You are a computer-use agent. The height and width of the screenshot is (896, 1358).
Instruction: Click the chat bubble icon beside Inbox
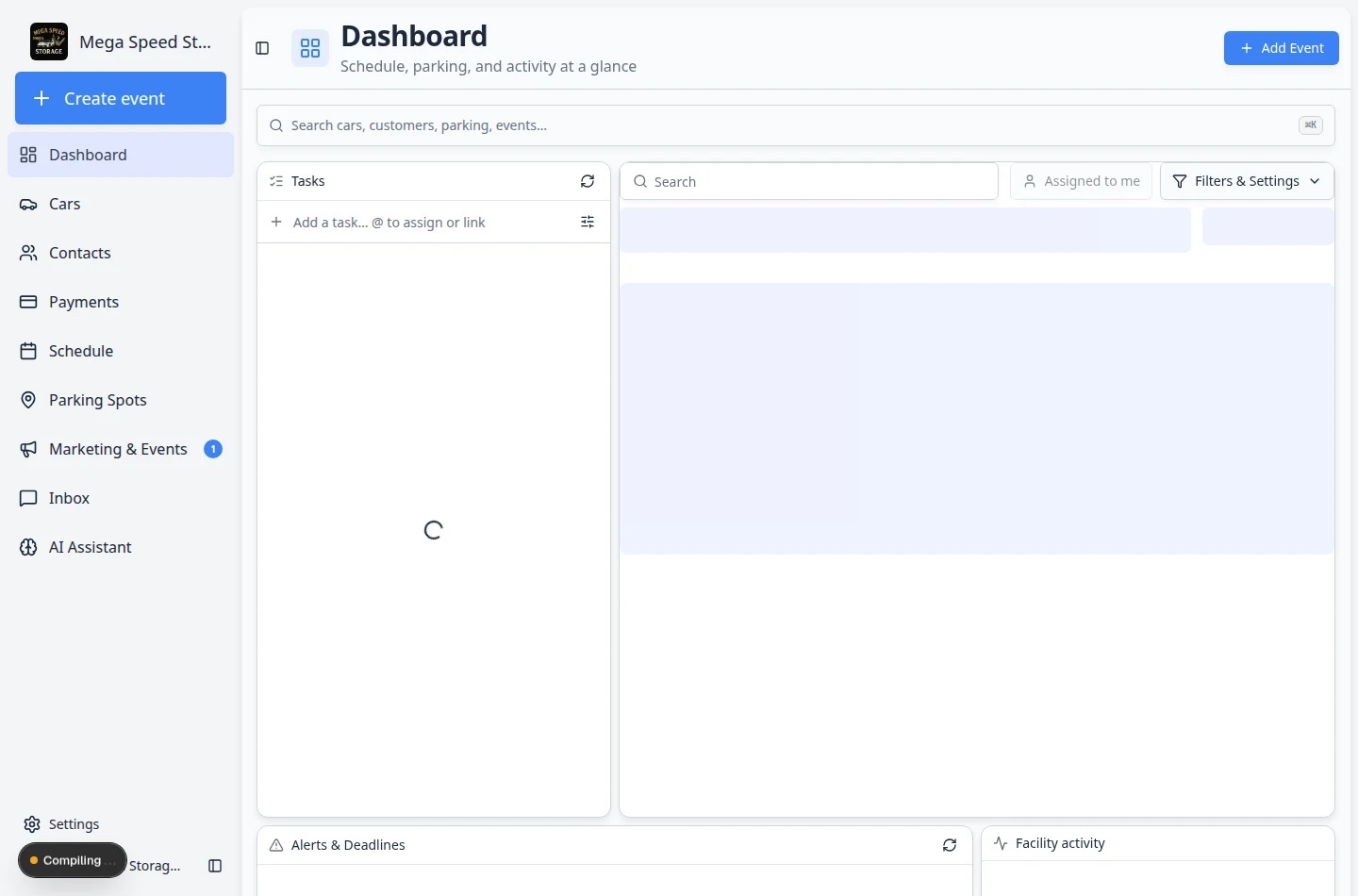[28, 498]
